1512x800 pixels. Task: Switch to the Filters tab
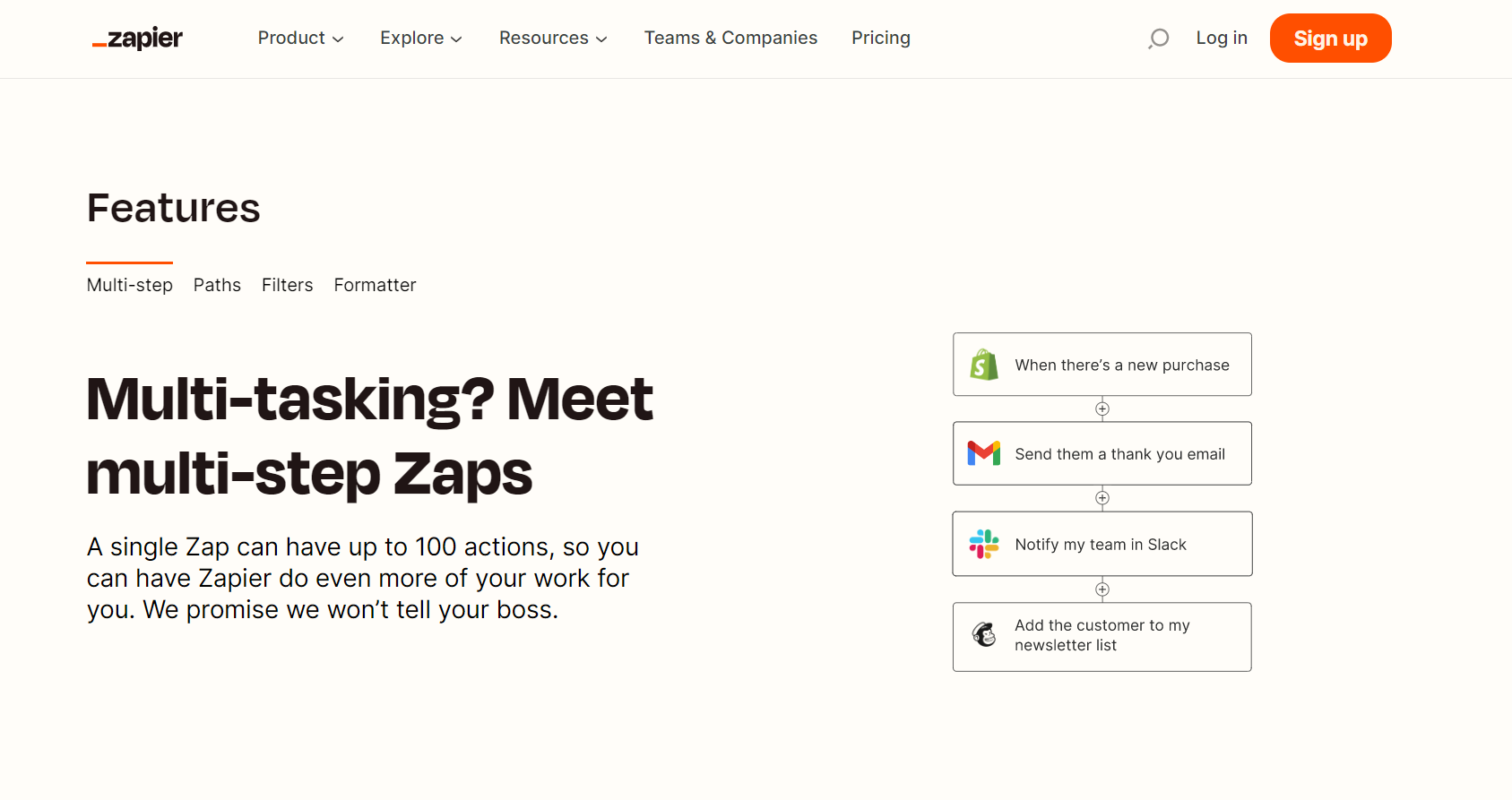pyautogui.click(x=288, y=285)
